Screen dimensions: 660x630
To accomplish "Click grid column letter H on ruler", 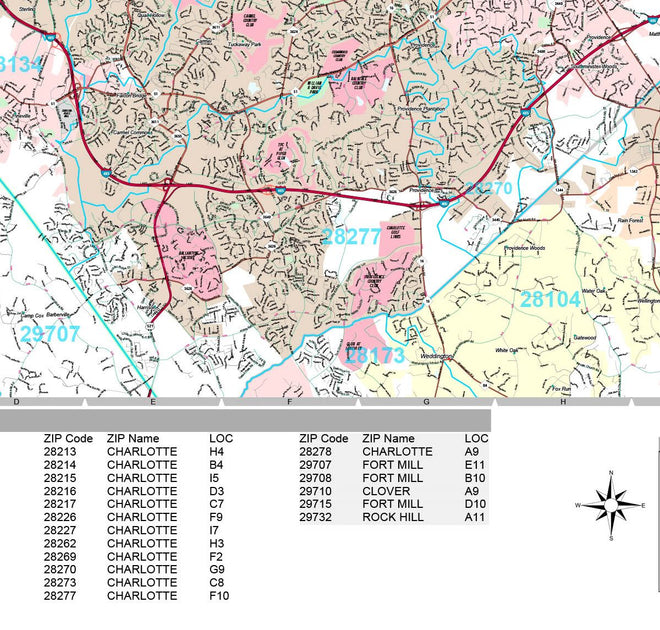I will tap(563, 402).
